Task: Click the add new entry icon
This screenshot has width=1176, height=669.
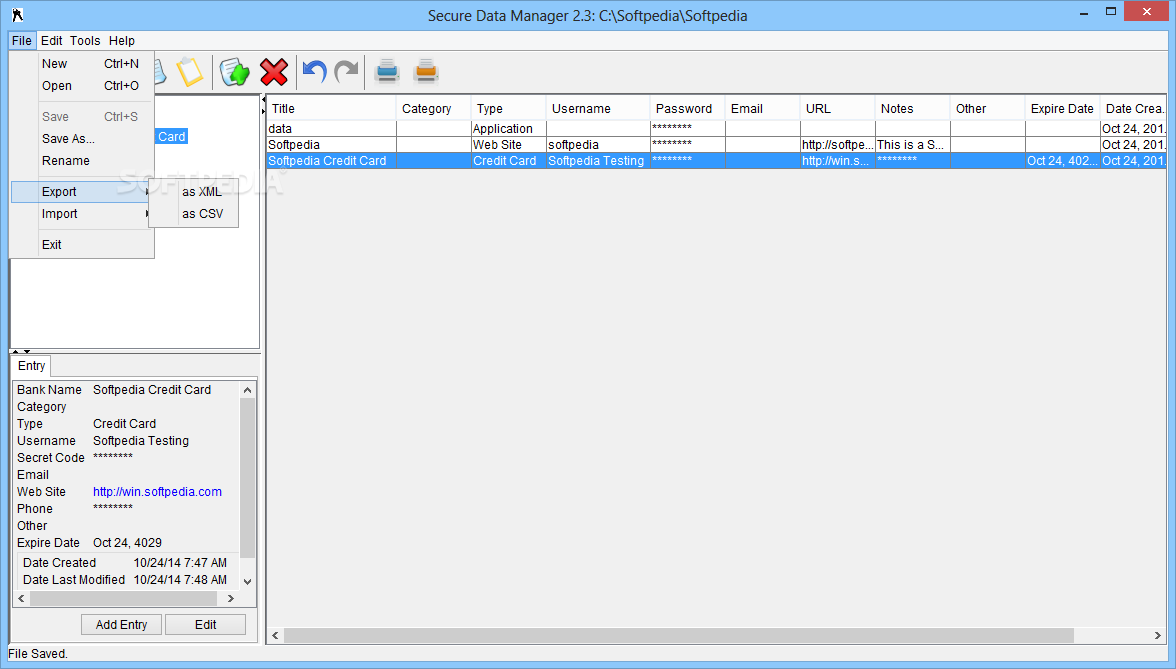Action: click(234, 72)
